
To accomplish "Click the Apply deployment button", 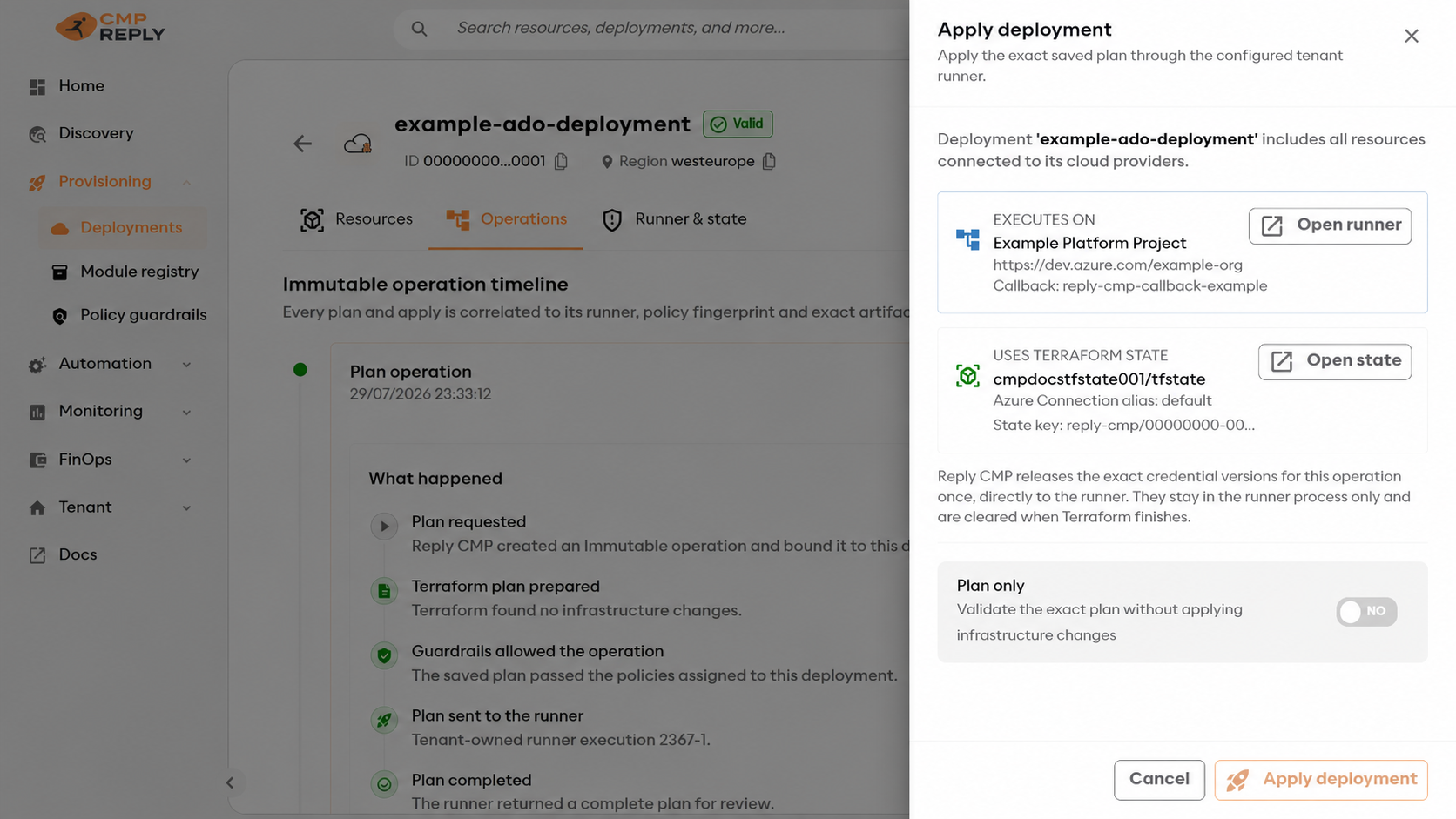I will (x=1321, y=780).
